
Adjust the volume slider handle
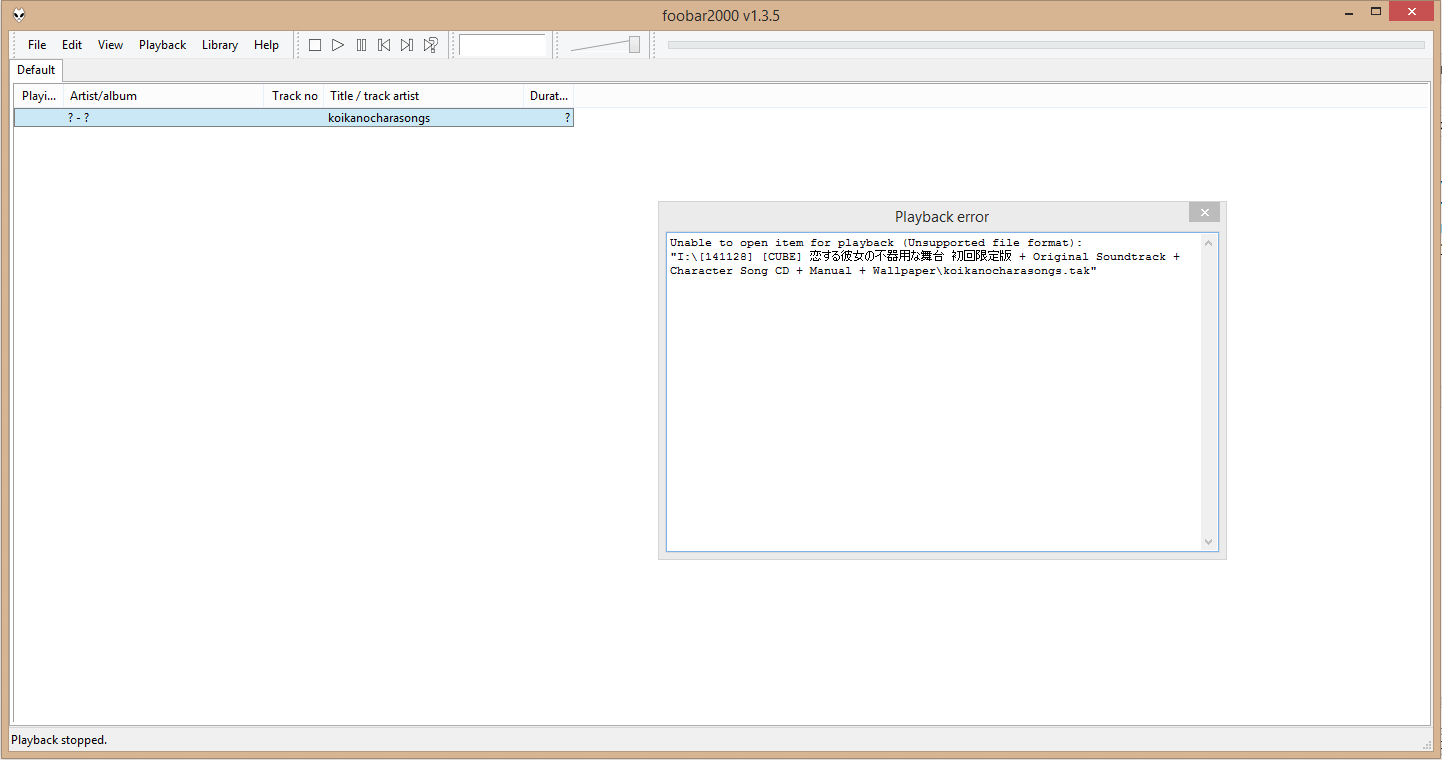pos(634,44)
